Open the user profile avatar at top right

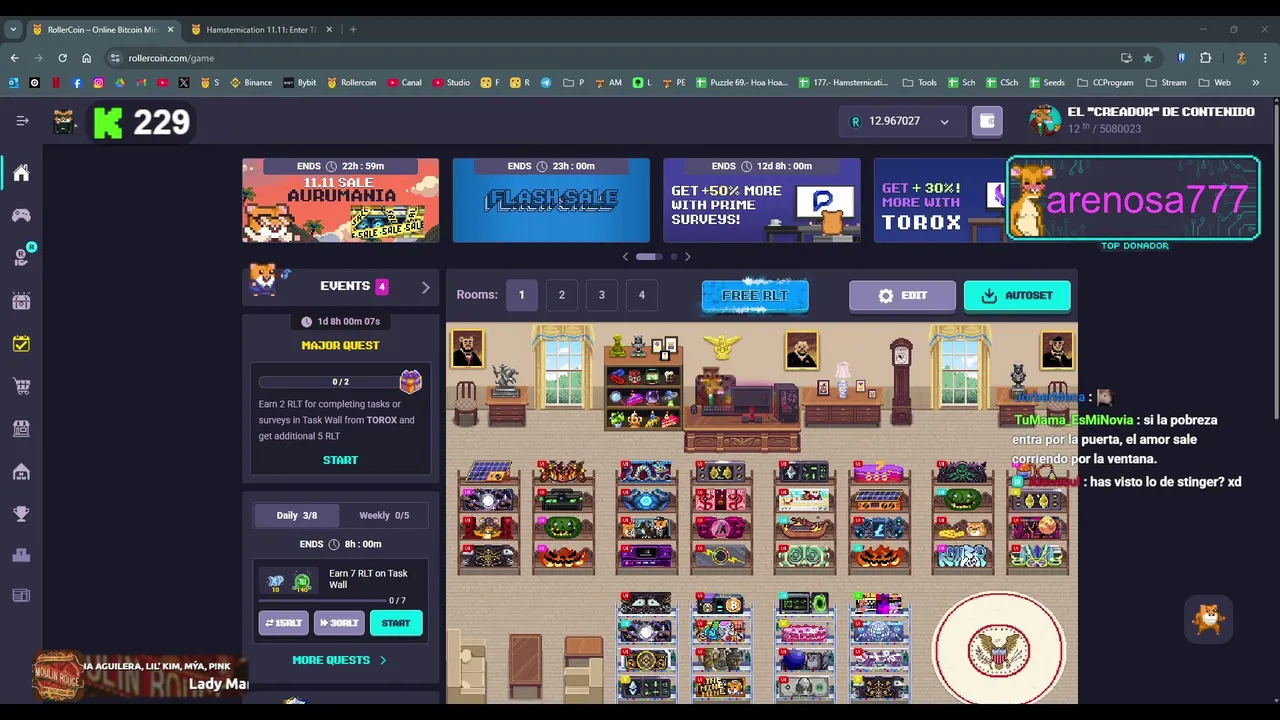click(x=1045, y=120)
